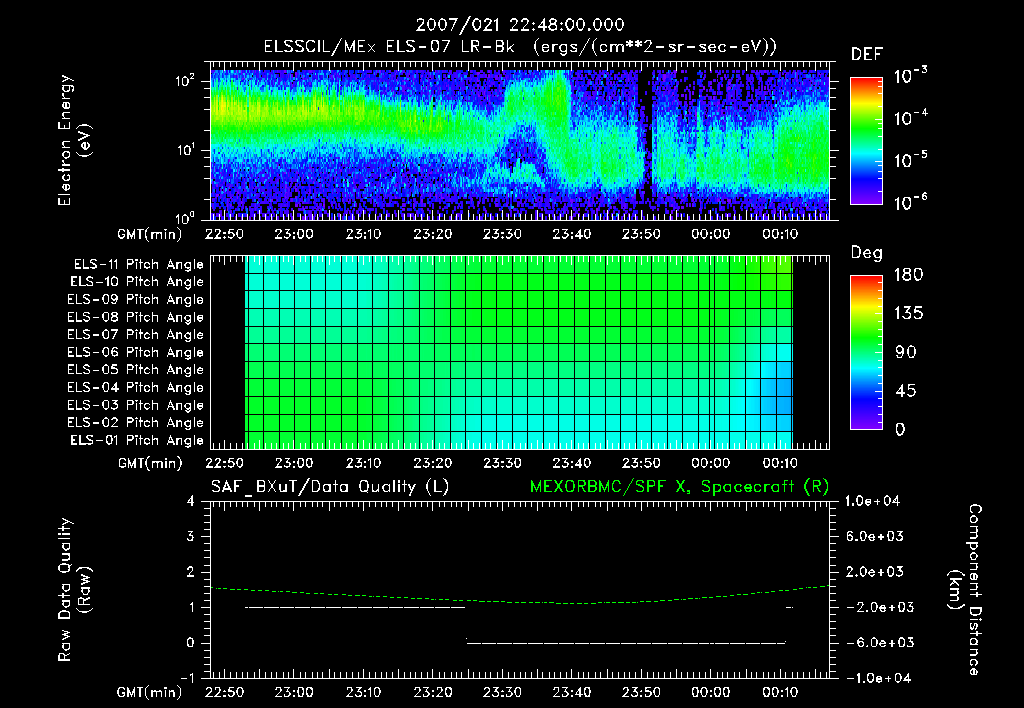
Task: Click the 23:40 tick on spectrogram time axis
Action: [571, 234]
